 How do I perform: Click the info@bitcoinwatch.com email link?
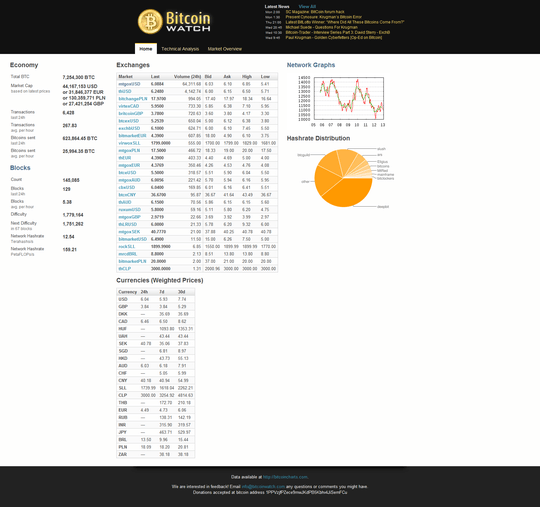[263, 487]
